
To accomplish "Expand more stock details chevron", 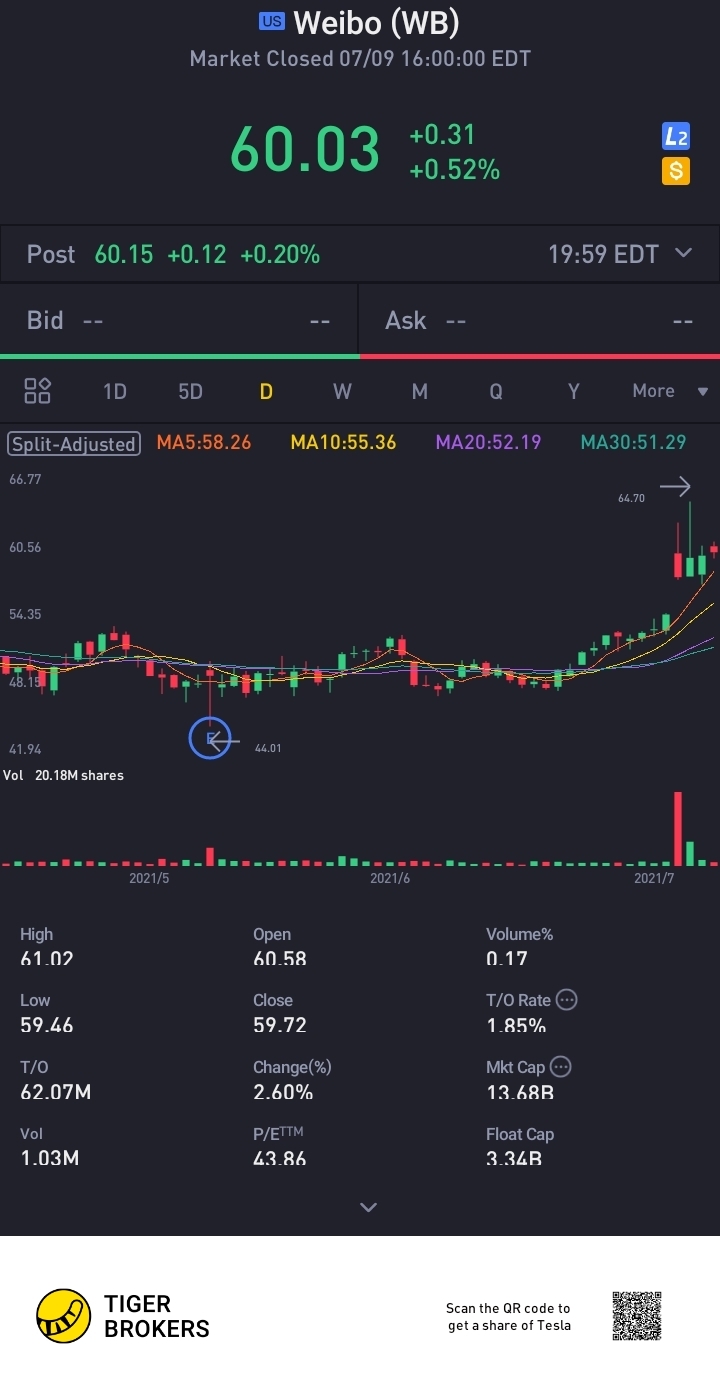I will (x=368, y=1207).
